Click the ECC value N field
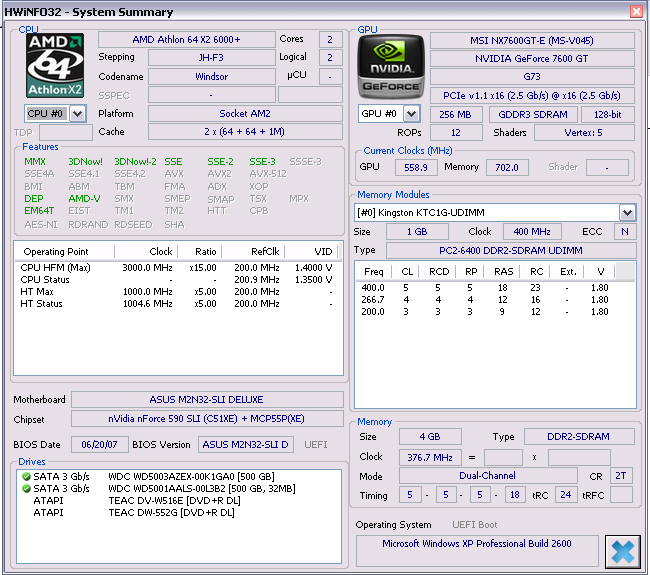Viewport: 650px width, 575px height. (x=625, y=232)
